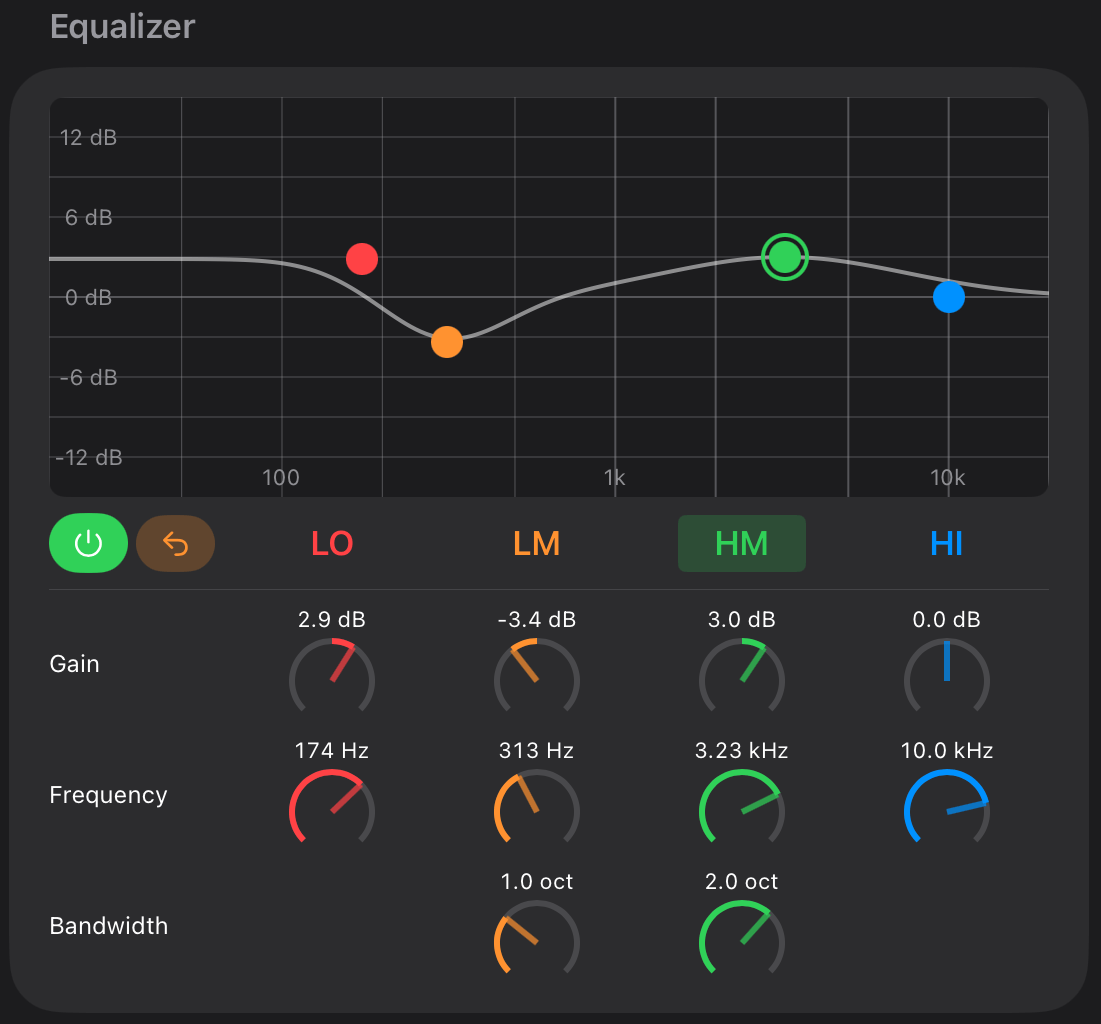Click the HI Frequency knob at 10.0 kHz
The width and height of the screenshot is (1101, 1024).
(x=946, y=810)
